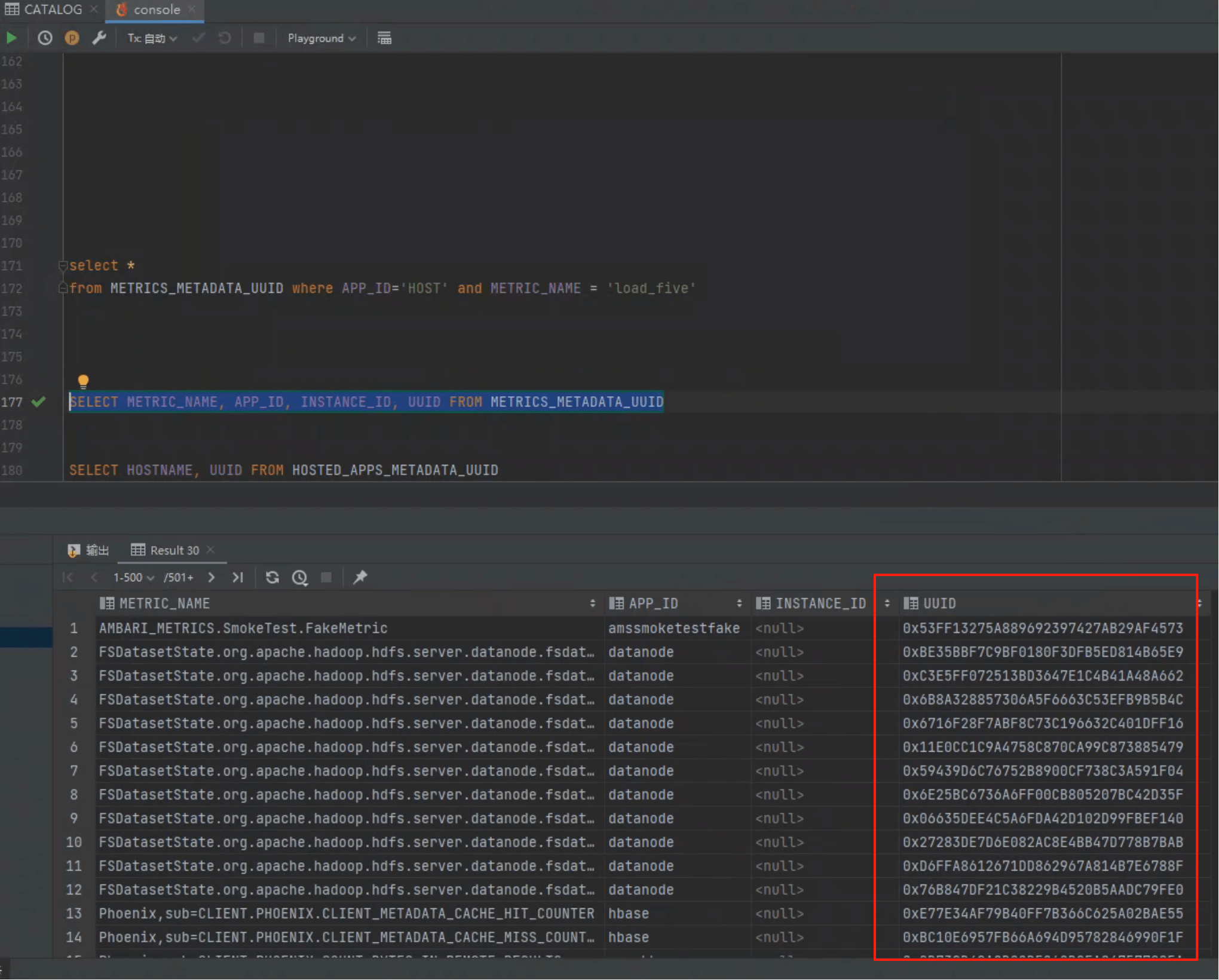This screenshot has height=980, width=1219.
Task: Select the AMBARI_METRICS.SmokeTest.FakeMetric cell
Action: pyautogui.click(x=350, y=628)
